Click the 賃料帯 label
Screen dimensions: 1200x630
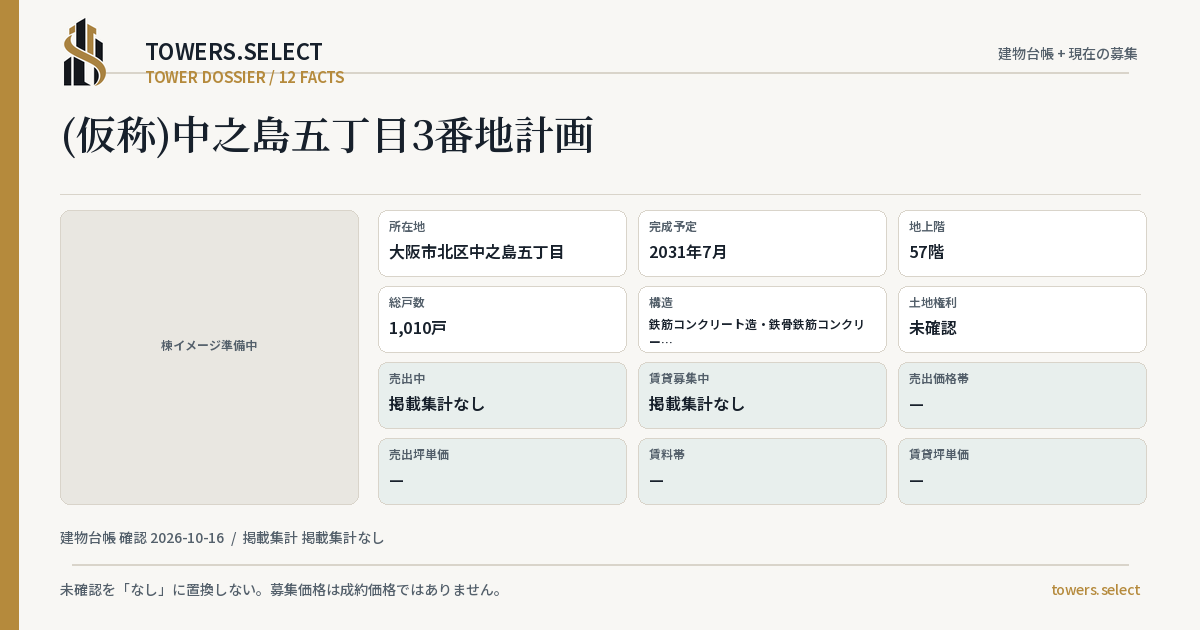point(667,454)
